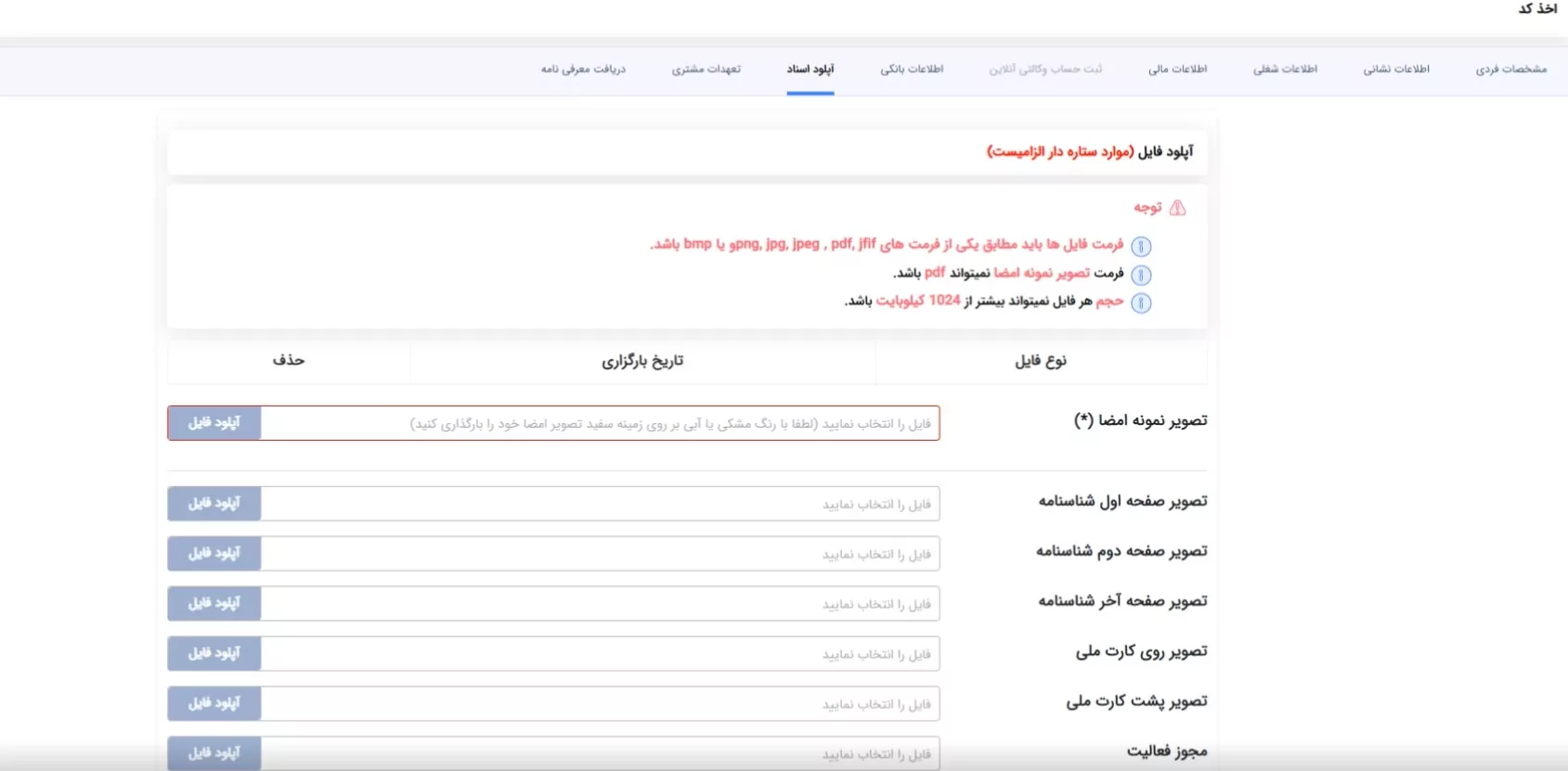Viewport: 1568px width, 771px height.
Task: Select the آپلود اسناد tab
Action: pos(810,70)
